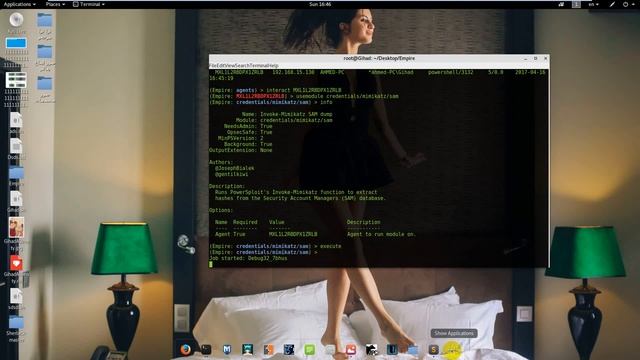Click 'usemodule credentials/mimikatz/sam' command text
Screen dimensions: 640x360
[347, 96]
